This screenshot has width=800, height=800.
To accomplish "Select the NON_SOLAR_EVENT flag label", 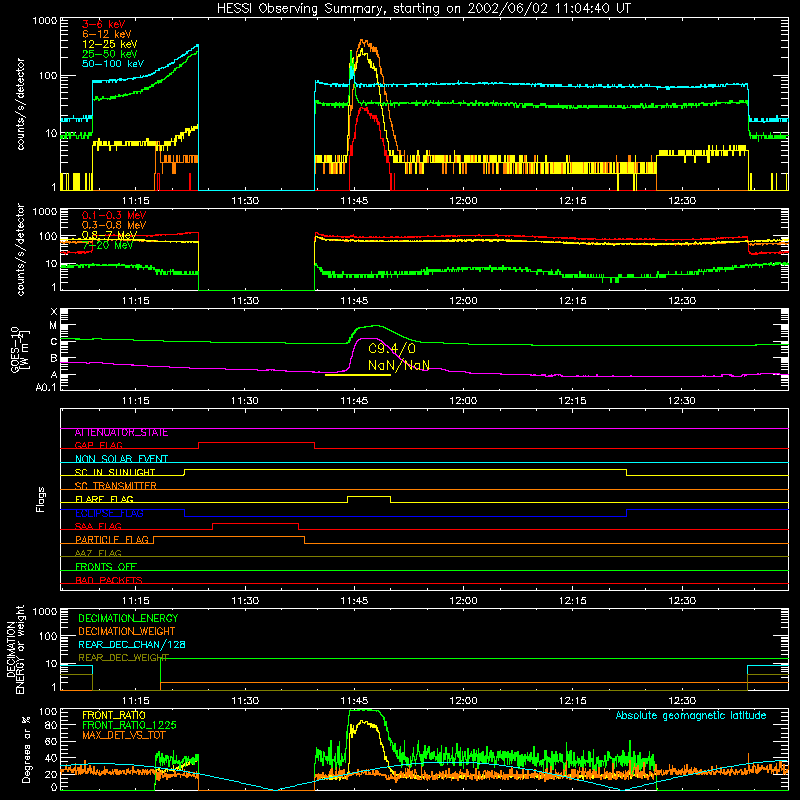I will click(121, 459).
